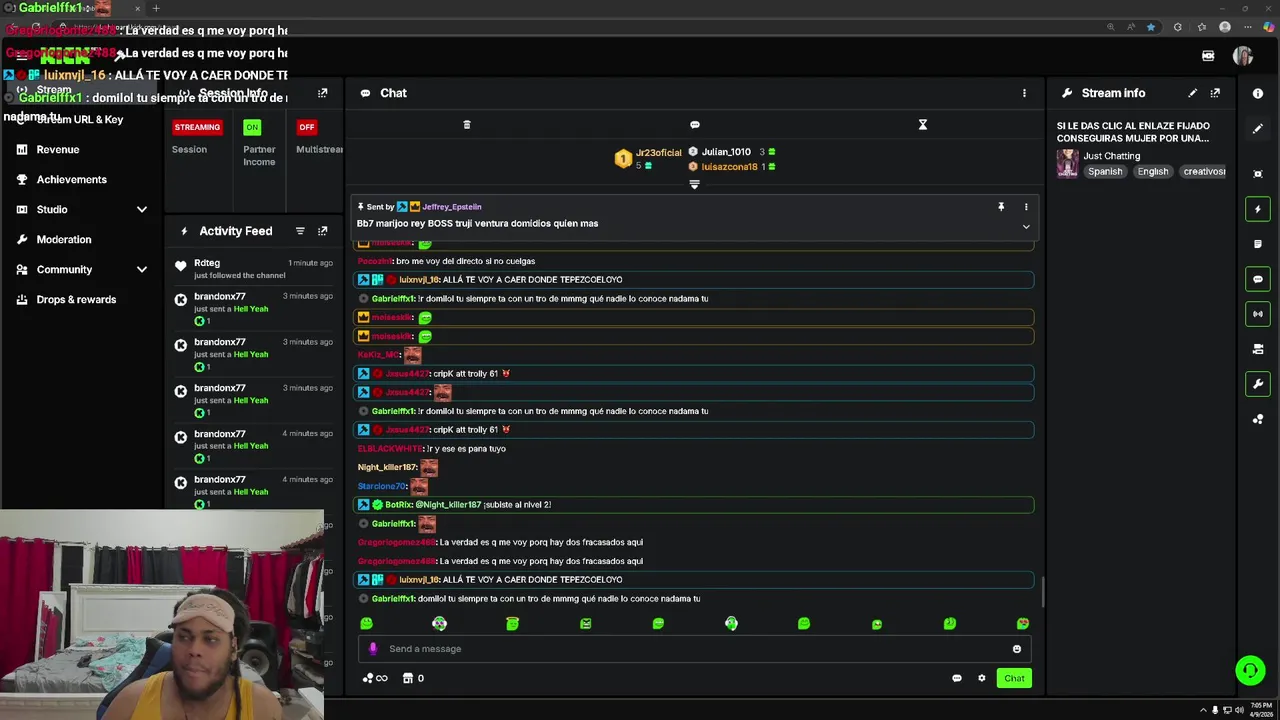
Task: Expand the Studio chevron arrow
Action: [142, 209]
